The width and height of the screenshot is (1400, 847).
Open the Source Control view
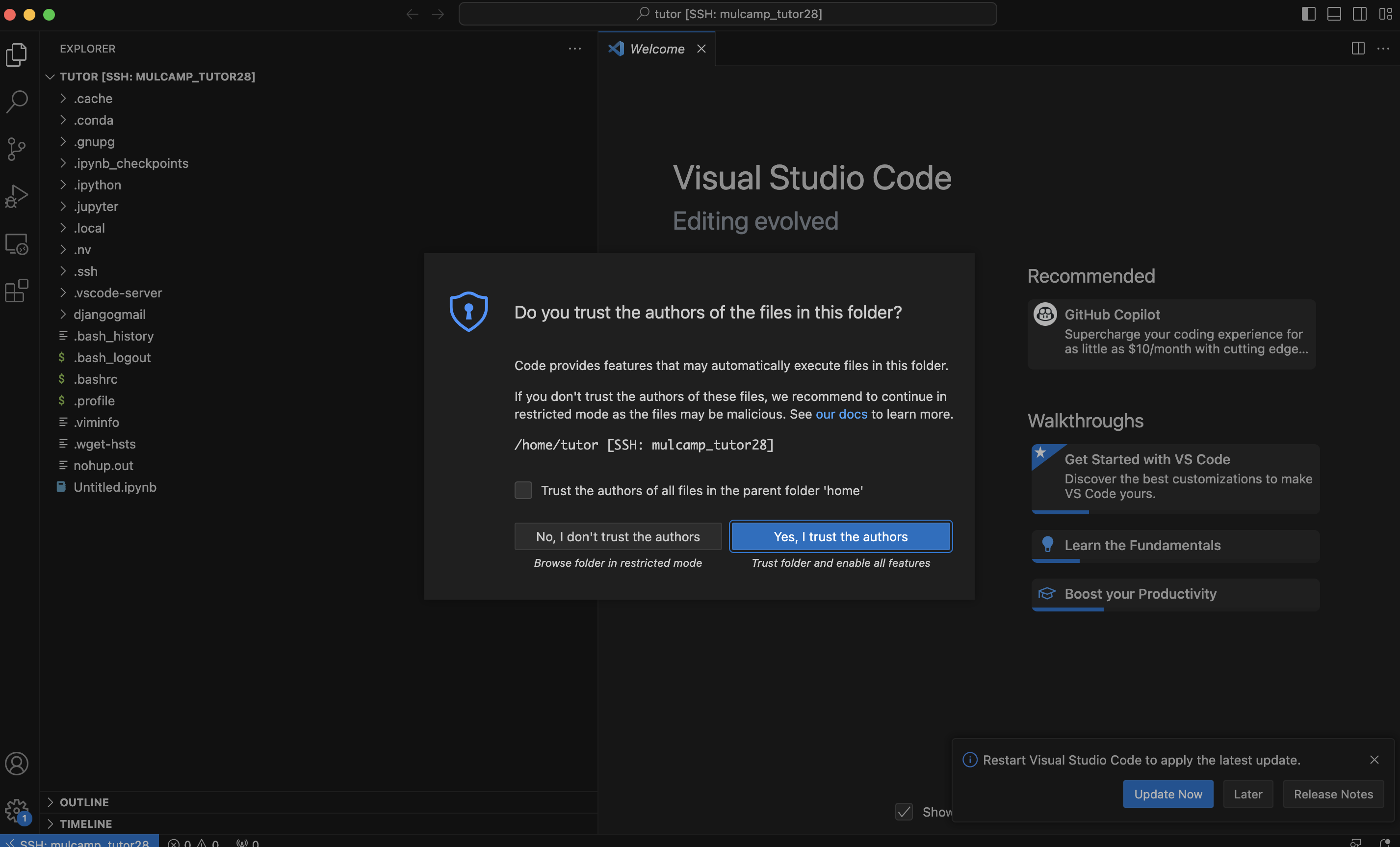[17, 149]
